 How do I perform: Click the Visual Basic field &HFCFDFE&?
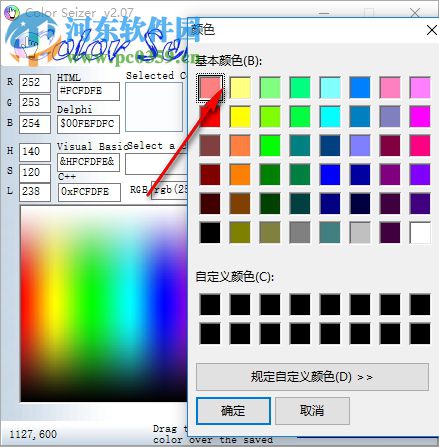[x=88, y=162]
